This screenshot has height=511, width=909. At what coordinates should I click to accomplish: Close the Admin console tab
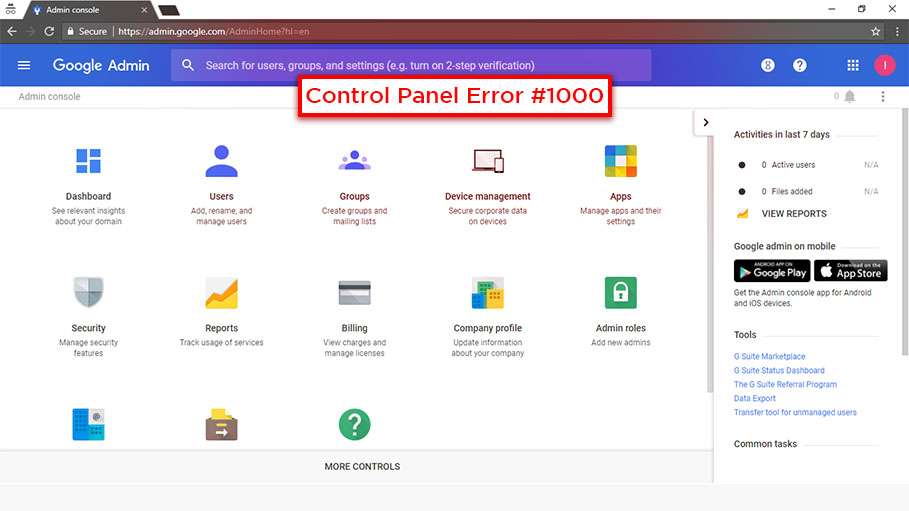coord(144,10)
